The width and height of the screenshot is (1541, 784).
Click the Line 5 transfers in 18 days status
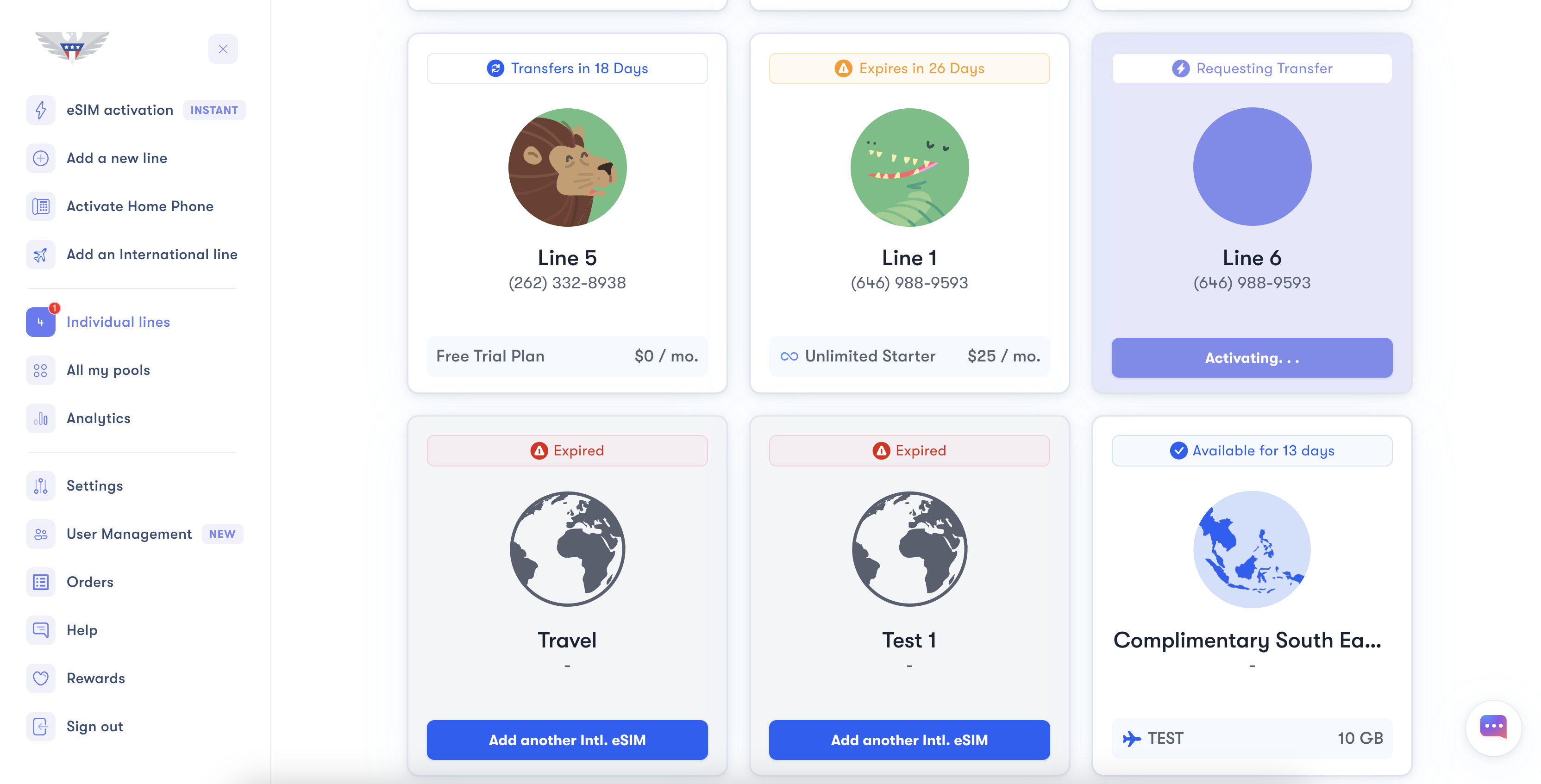(x=567, y=68)
